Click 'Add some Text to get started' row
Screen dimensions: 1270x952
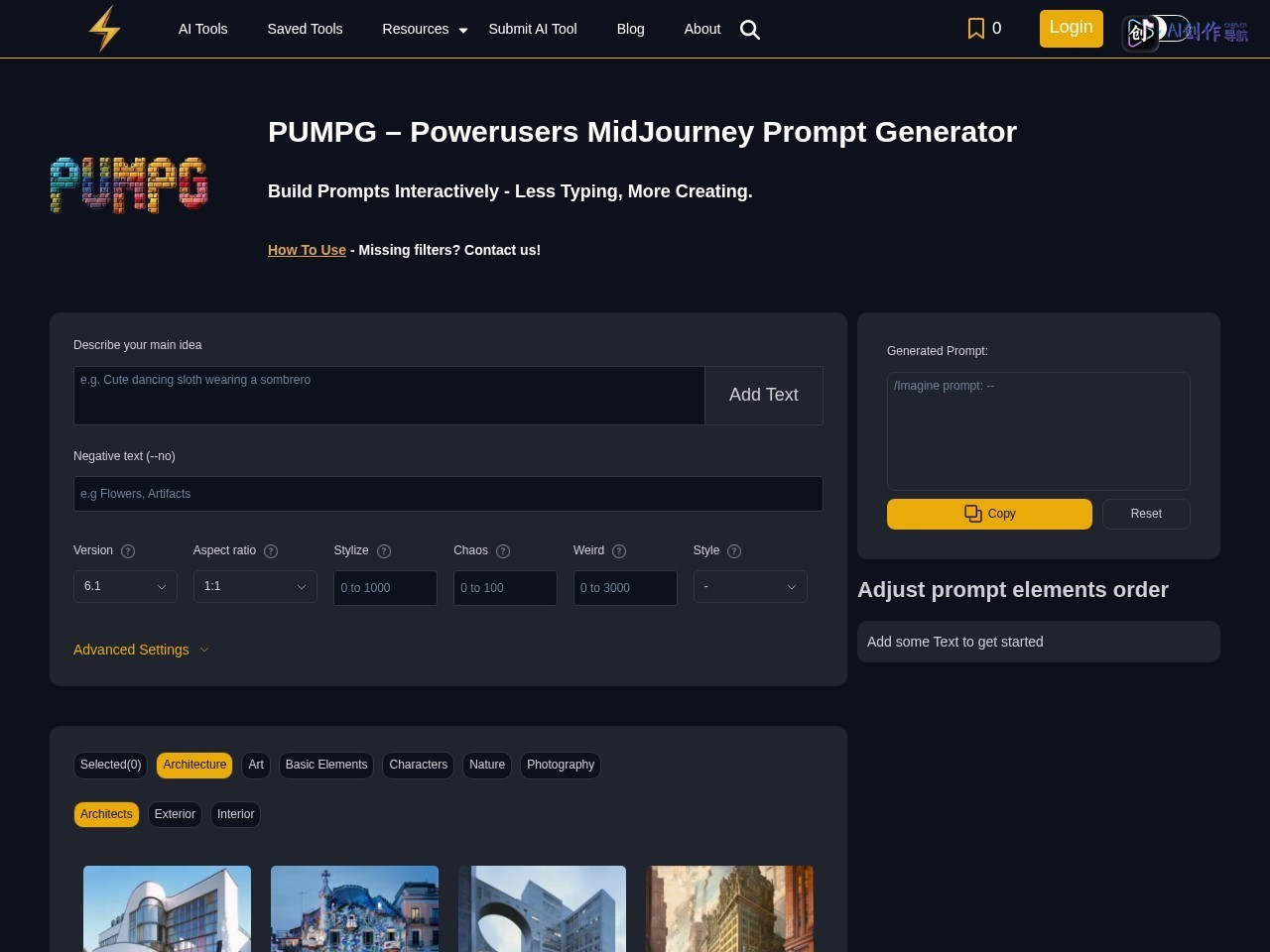point(1039,642)
